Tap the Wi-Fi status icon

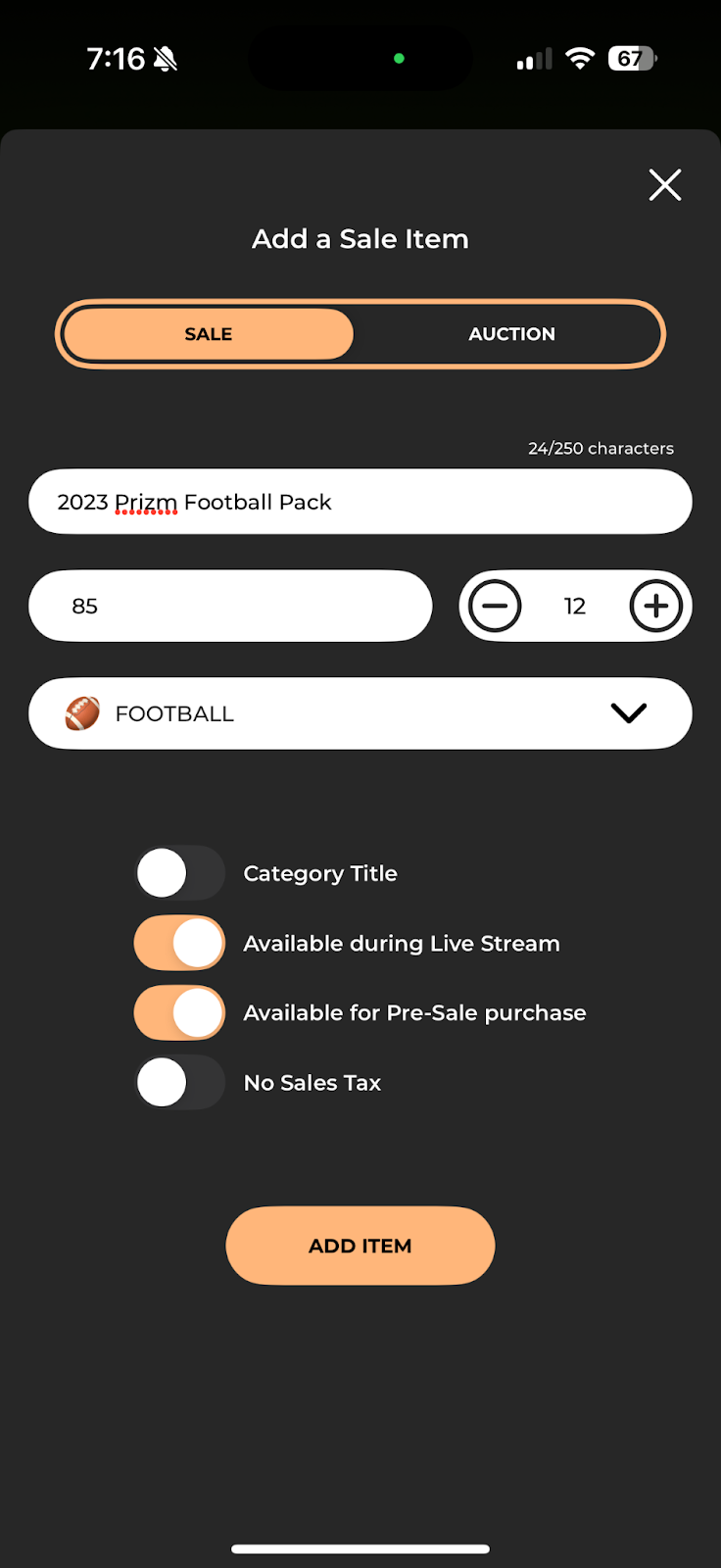coord(580,59)
